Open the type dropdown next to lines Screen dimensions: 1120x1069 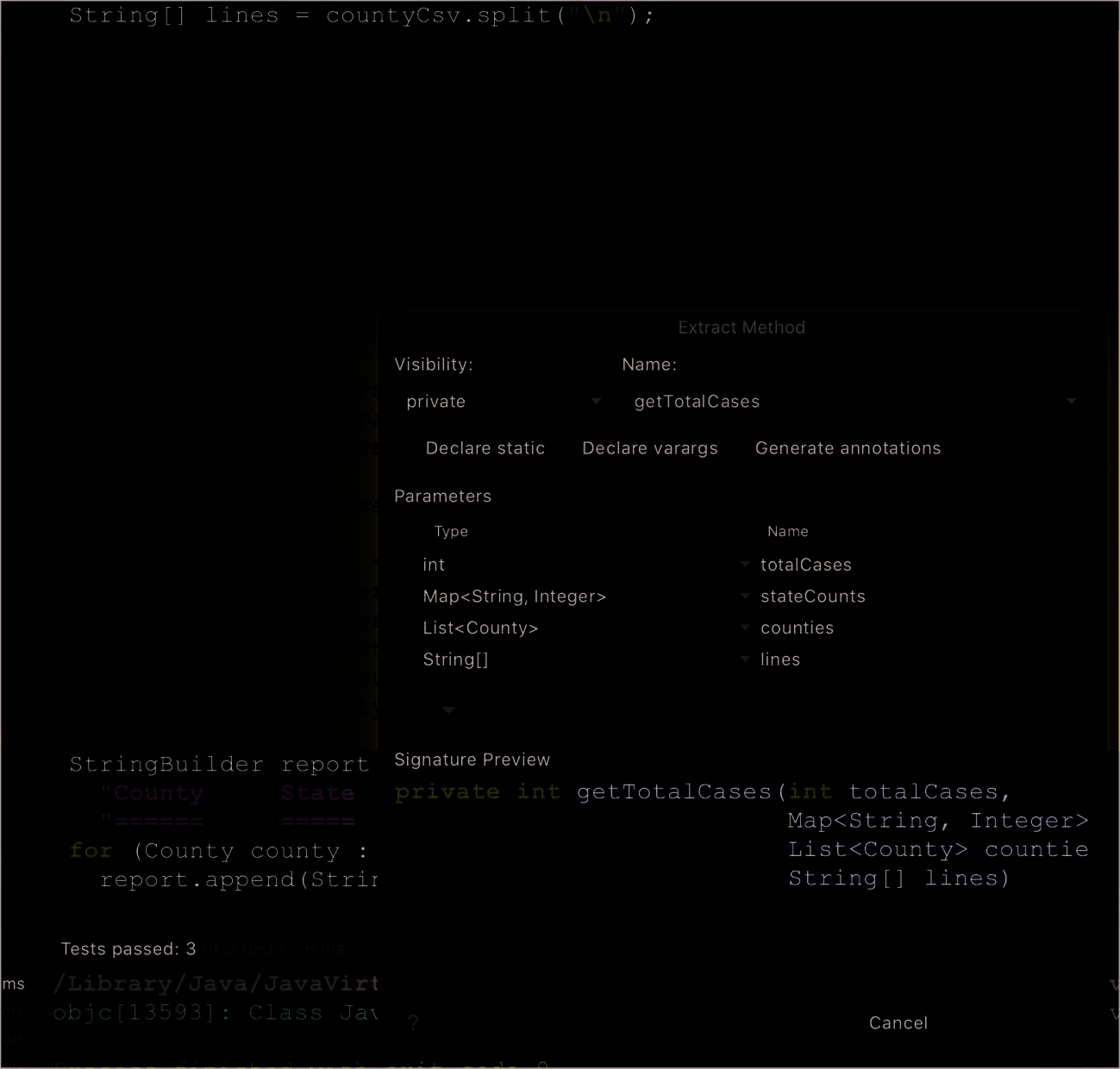click(x=745, y=660)
